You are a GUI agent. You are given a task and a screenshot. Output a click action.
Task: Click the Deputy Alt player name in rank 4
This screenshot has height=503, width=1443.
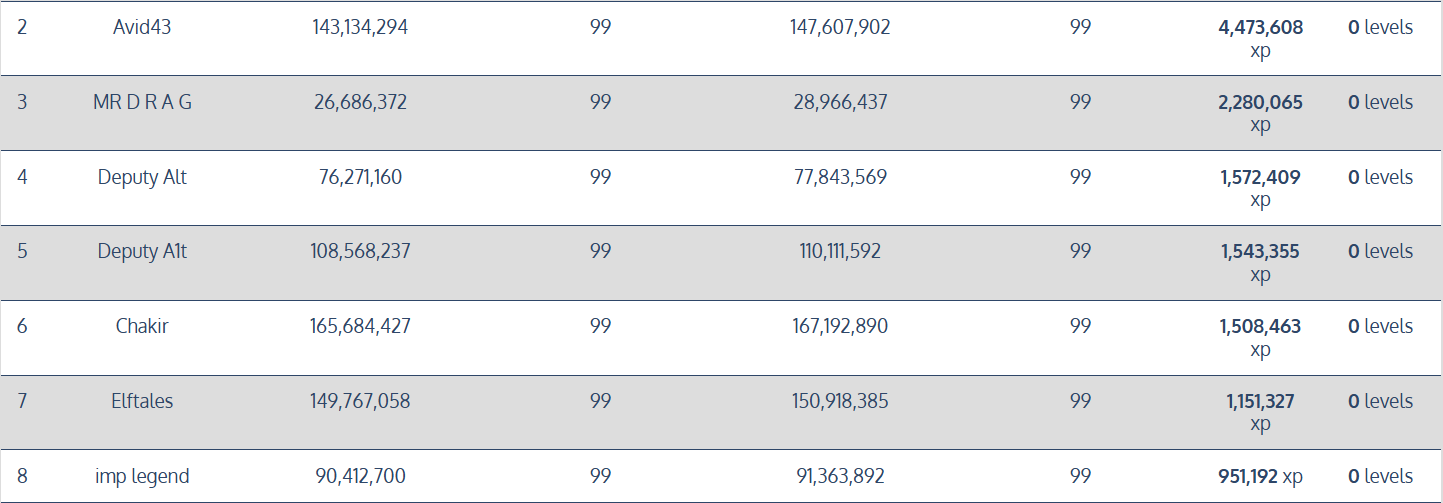(x=142, y=177)
